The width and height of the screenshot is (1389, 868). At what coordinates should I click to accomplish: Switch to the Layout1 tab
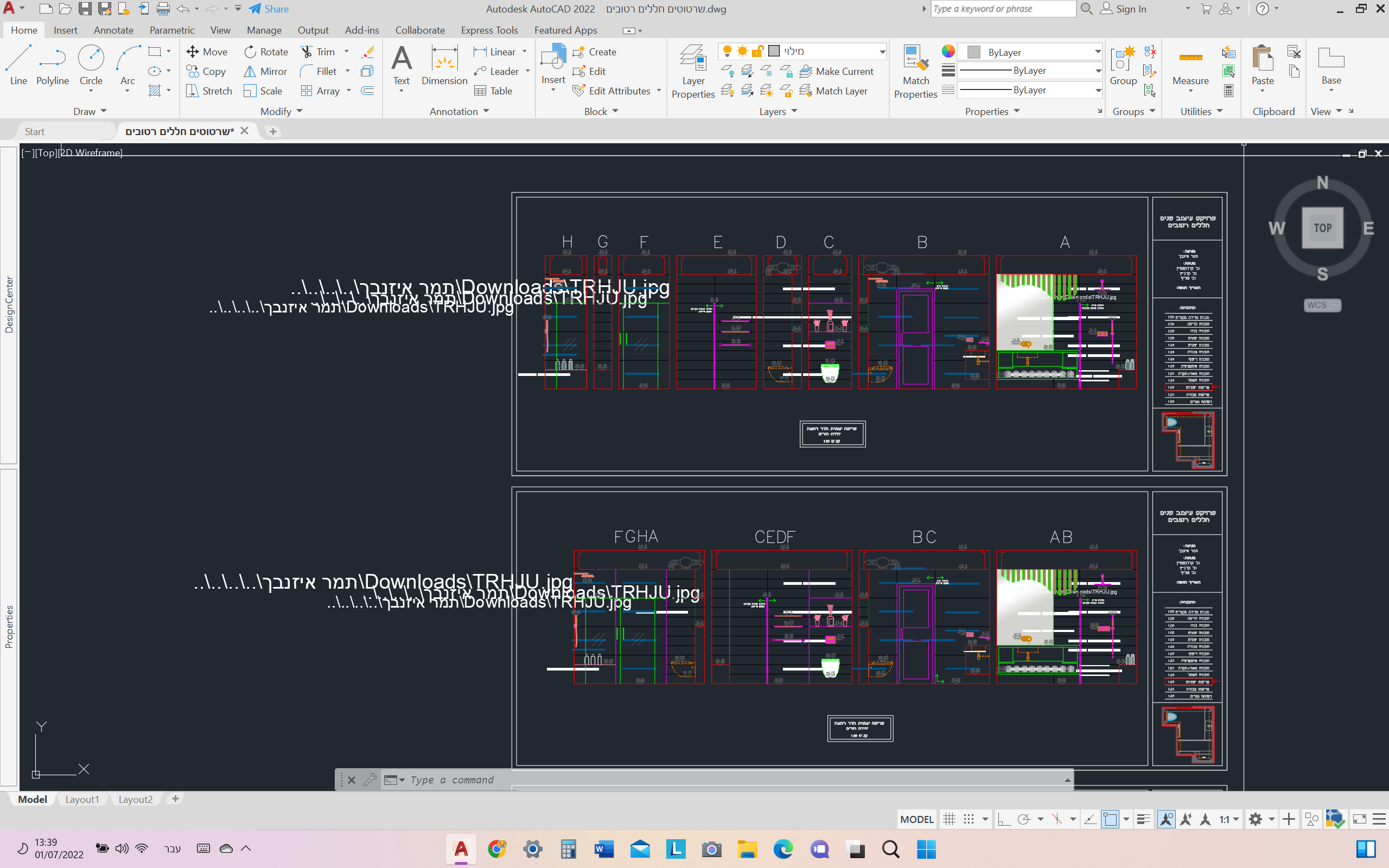coord(82,799)
